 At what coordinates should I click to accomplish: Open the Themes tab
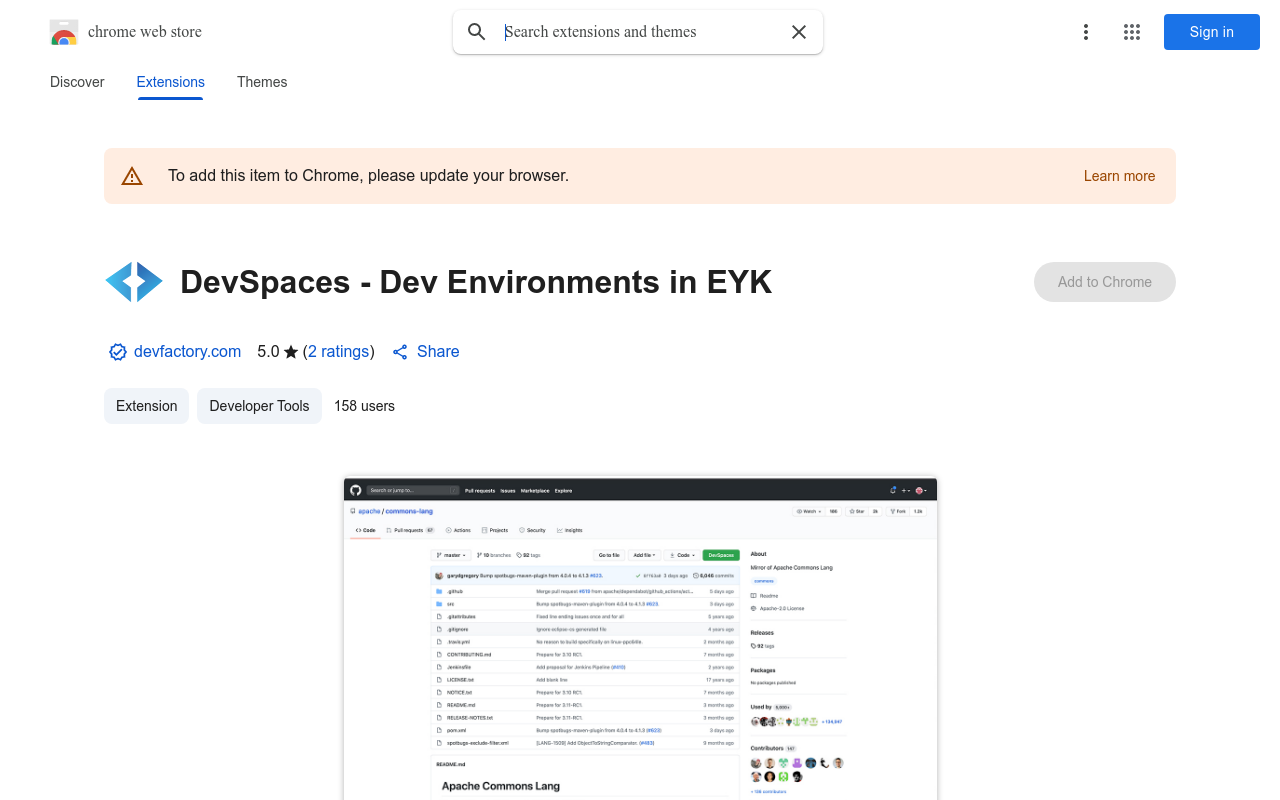[x=262, y=82]
